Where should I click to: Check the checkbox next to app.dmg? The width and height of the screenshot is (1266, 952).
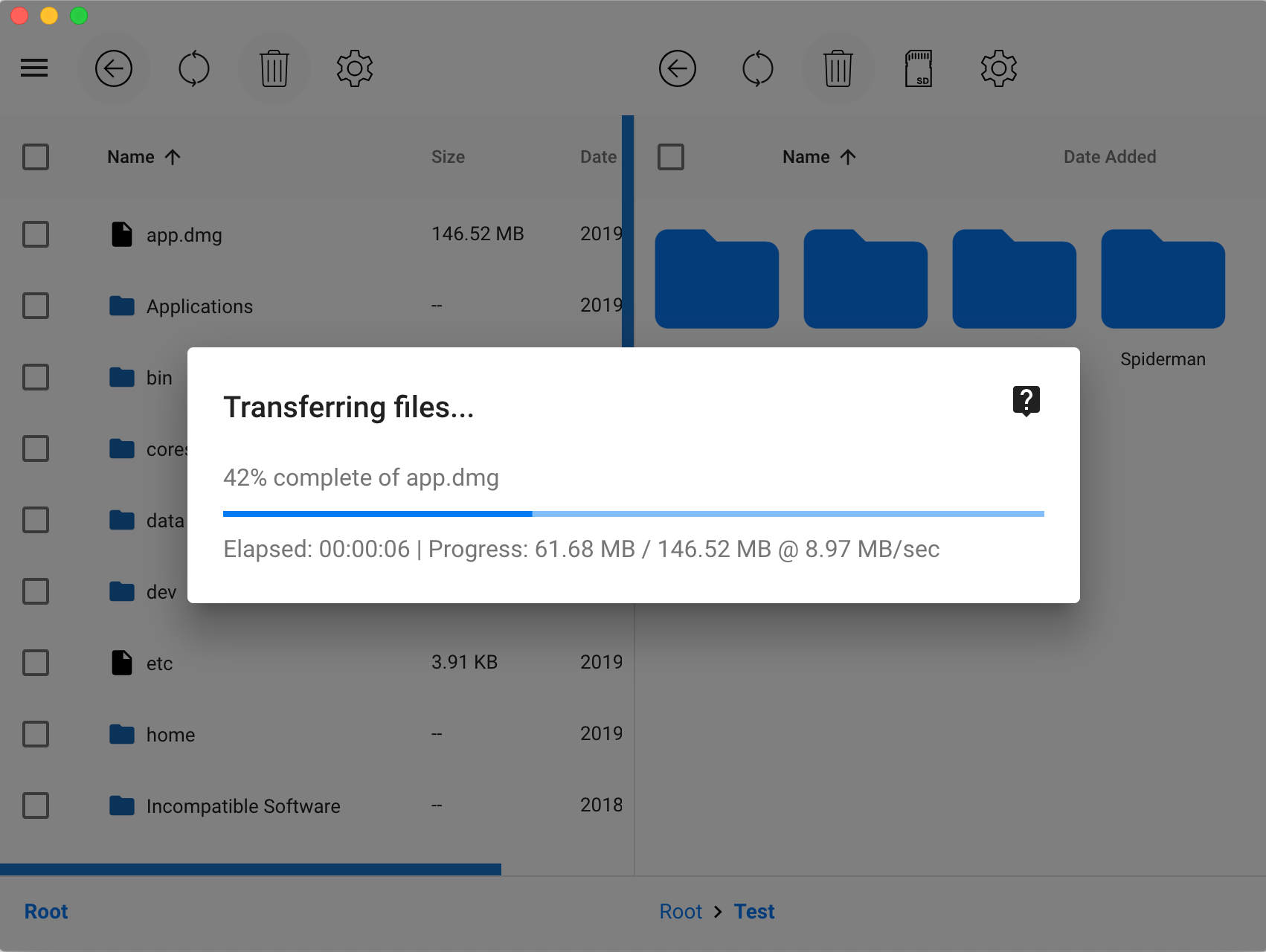pos(36,234)
